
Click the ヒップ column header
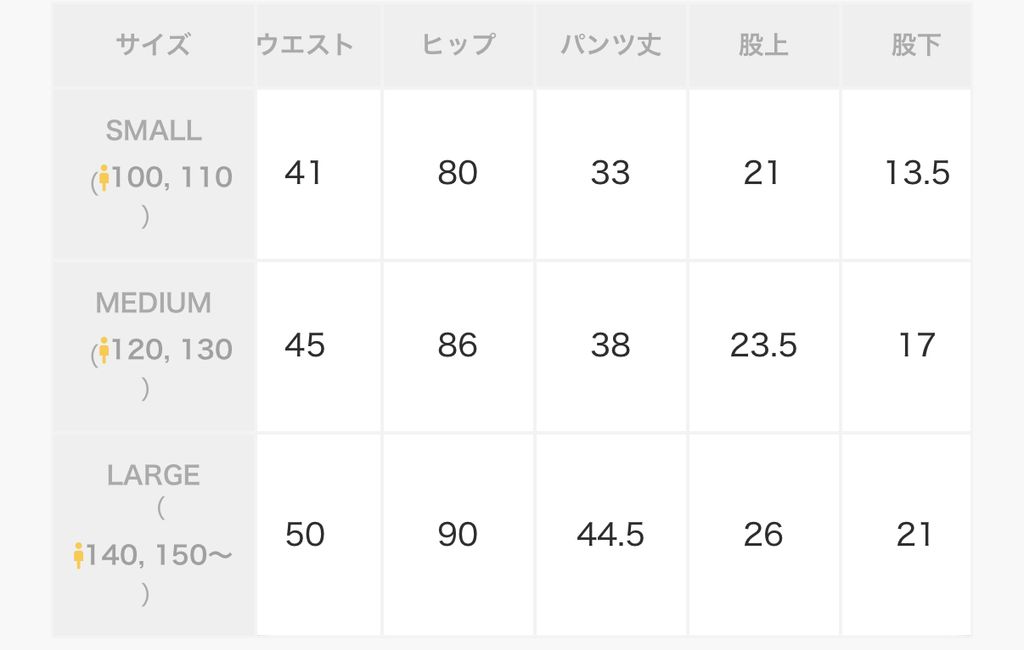(458, 45)
